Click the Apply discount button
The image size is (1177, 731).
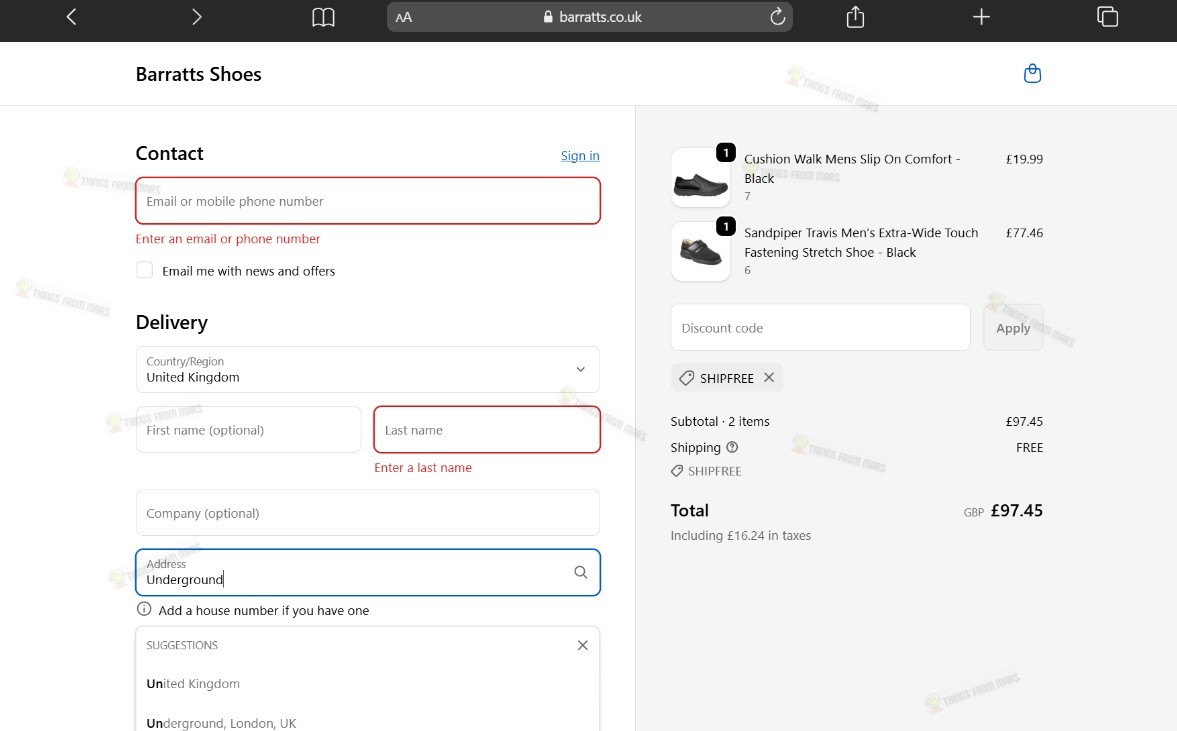point(1013,327)
